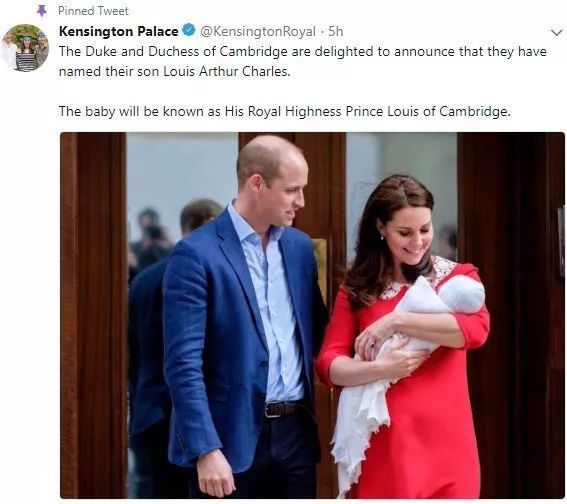The image size is (567, 504).
Task: Open the @KensingtonRoyal handle link
Action: click(x=258, y=32)
